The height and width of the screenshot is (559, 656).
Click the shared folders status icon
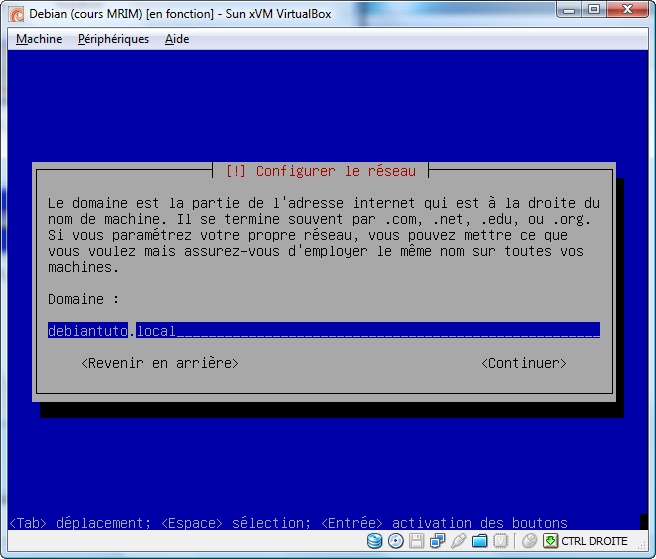[x=479, y=541]
